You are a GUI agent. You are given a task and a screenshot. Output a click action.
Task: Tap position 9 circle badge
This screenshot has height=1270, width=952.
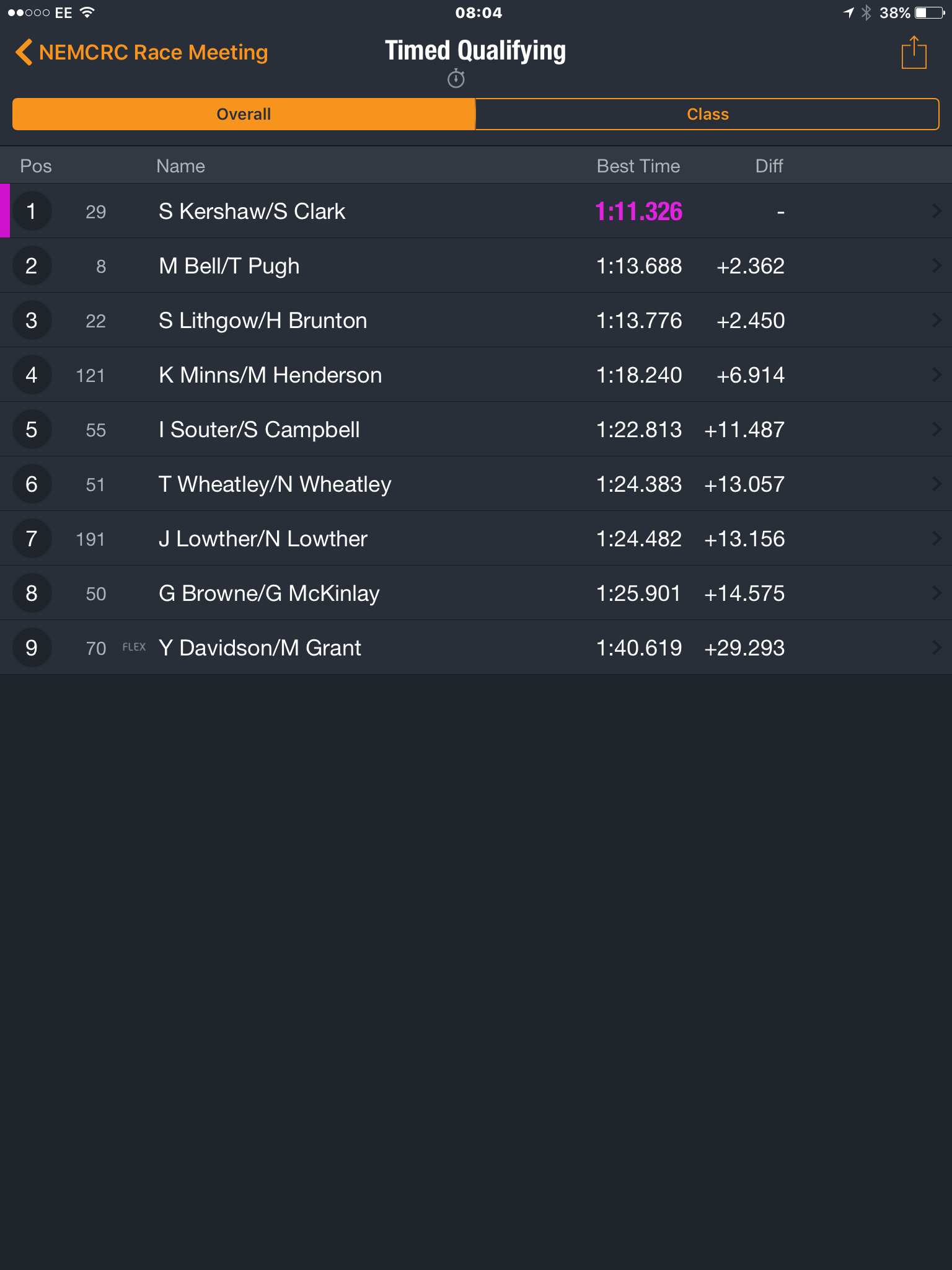click(x=32, y=648)
